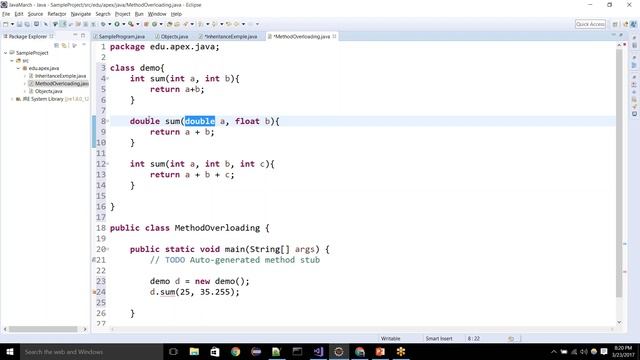The width and height of the screenshot is (640, 360).
Task: Click the Windows Start button
Action: (x=10, y=351)
